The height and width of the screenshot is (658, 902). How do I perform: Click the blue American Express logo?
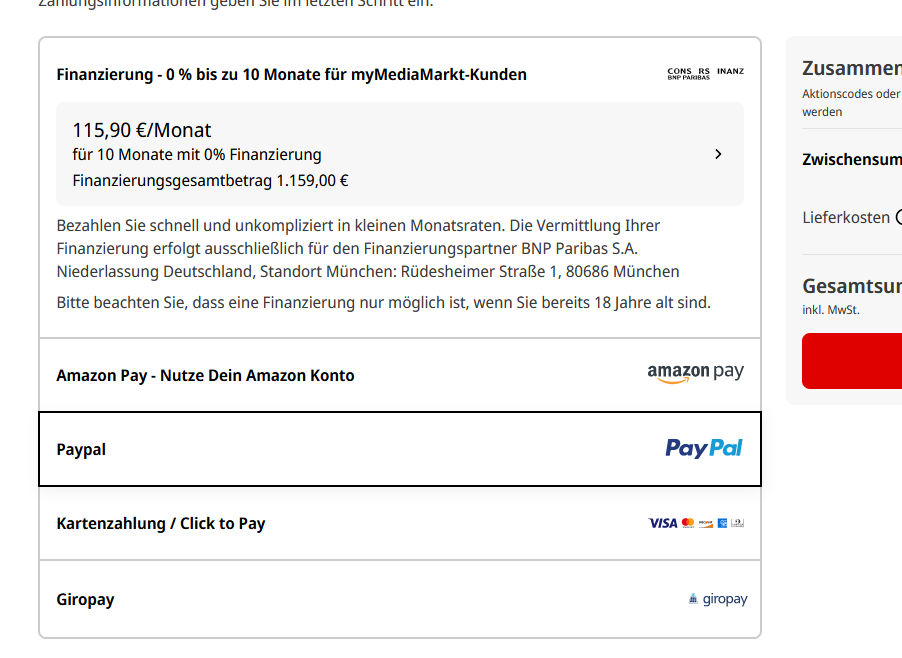(x=723, y=523)
